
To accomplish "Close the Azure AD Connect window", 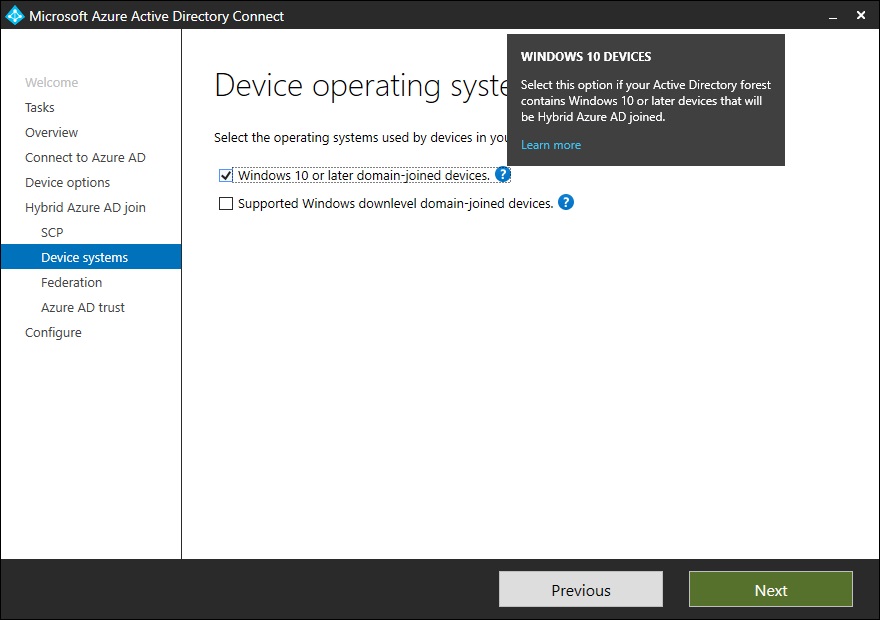I will (x=861, y=15).
